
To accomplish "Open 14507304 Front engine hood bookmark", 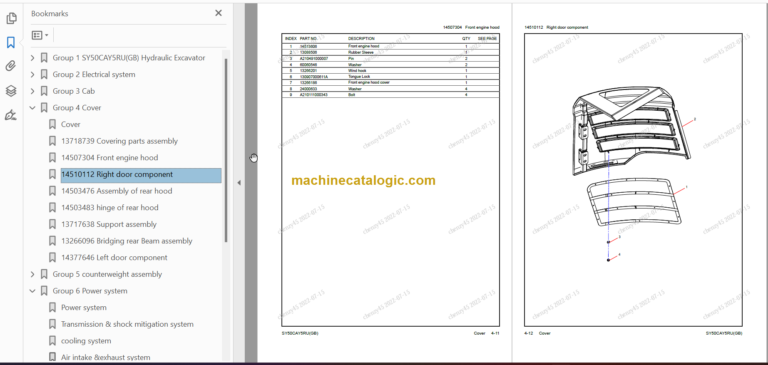I will [110, 158].
